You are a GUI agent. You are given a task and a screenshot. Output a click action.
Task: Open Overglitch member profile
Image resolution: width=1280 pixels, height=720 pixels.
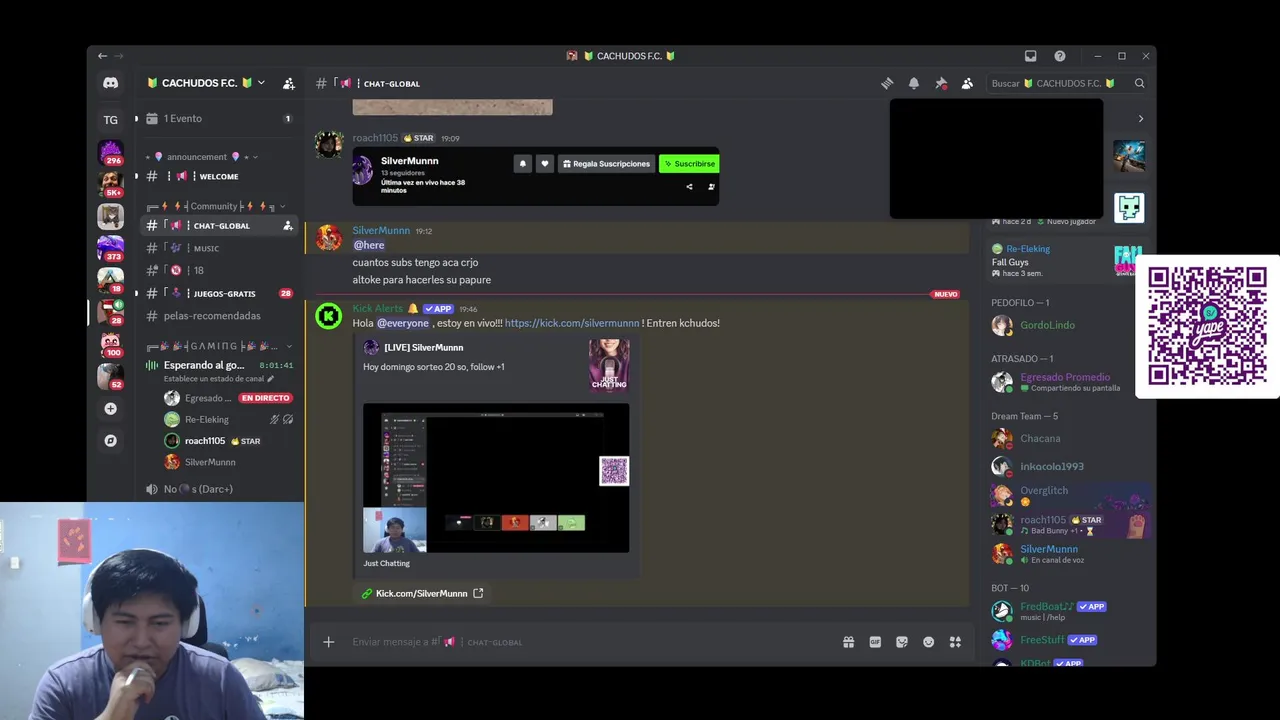pos(1067,494)
